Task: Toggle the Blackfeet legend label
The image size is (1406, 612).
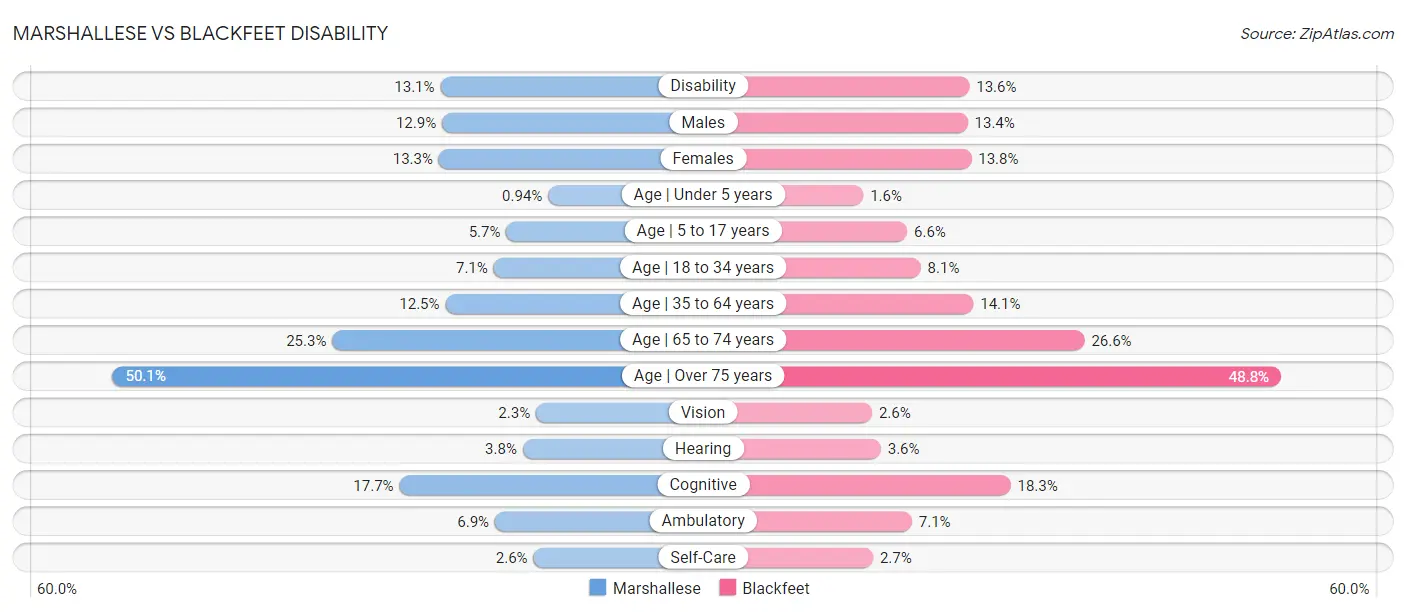Action: pos(776,588)
